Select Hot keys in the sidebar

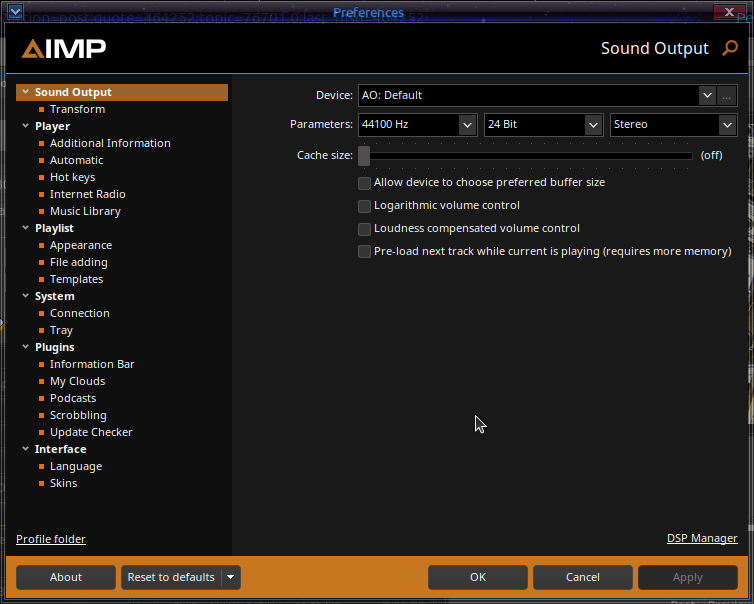[72, 177]
